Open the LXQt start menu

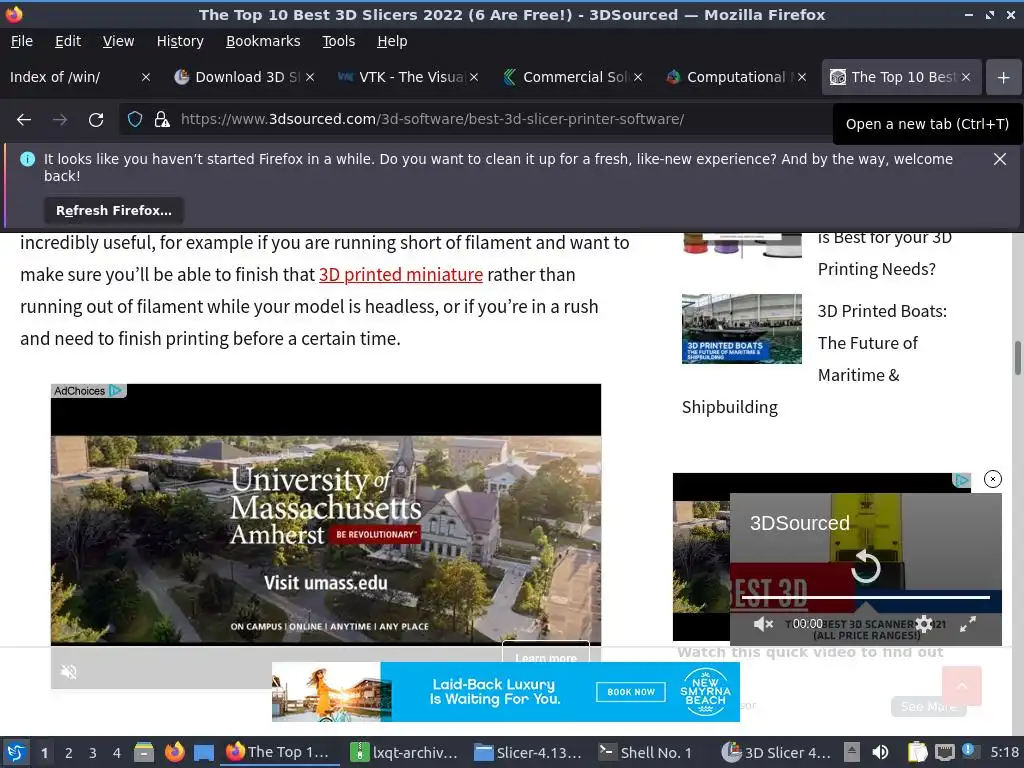(x=16, y=753)
